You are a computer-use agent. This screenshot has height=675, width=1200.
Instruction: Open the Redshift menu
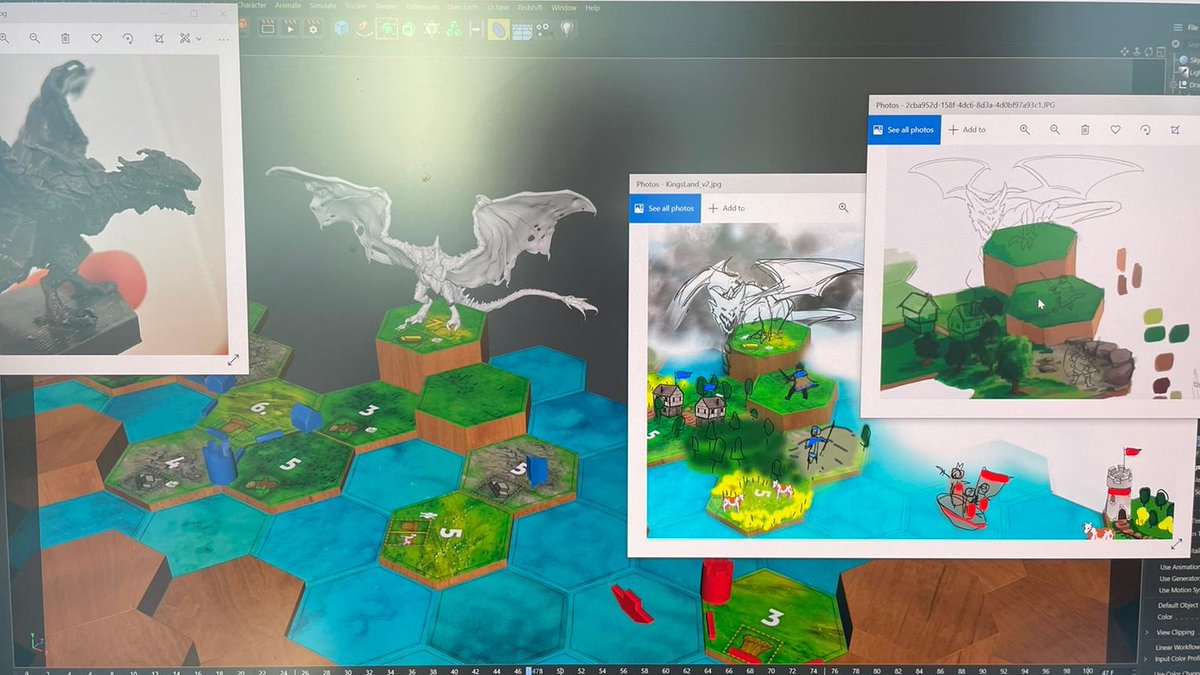[531, 7]
